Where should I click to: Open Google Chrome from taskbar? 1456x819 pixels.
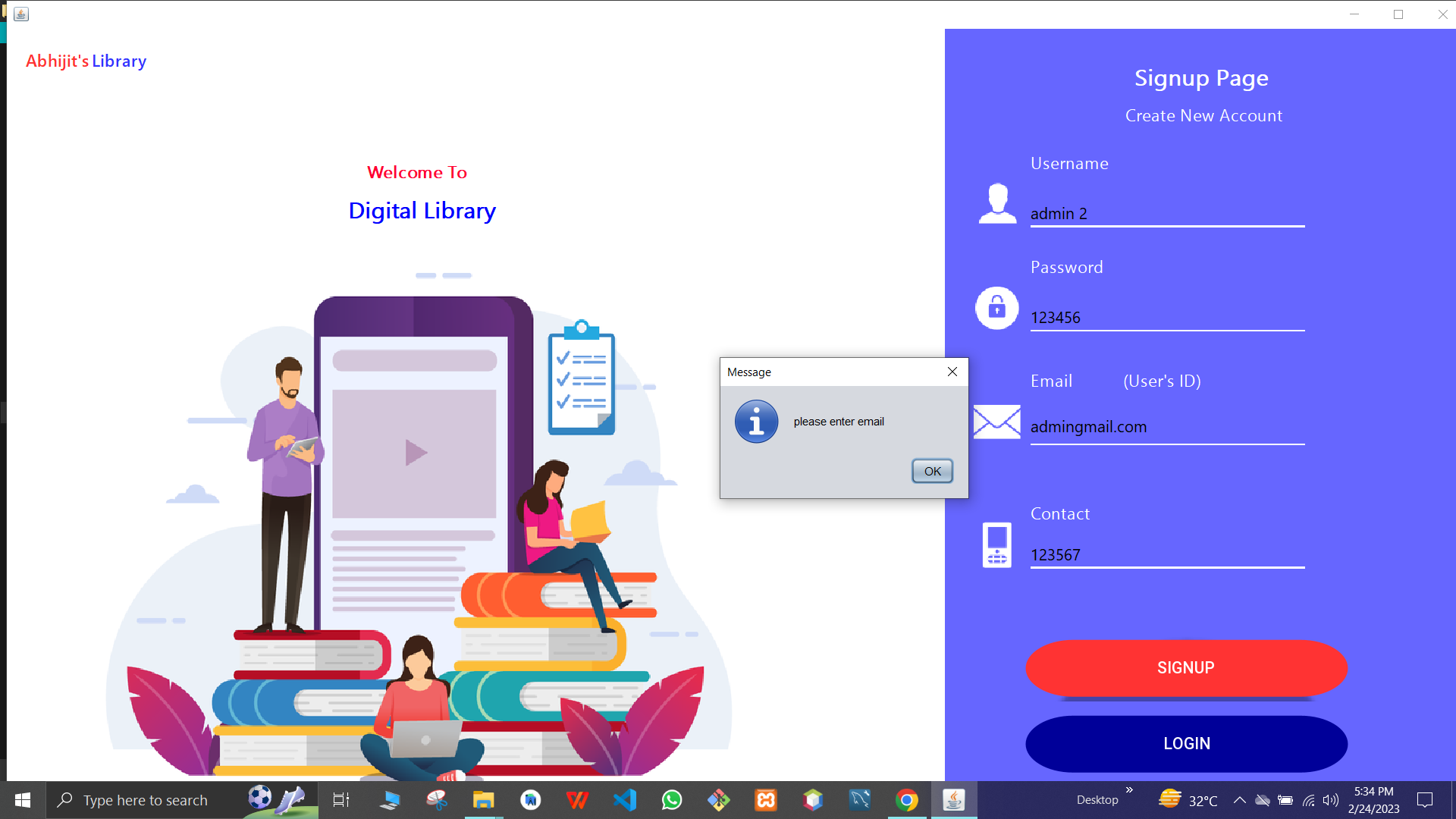907,800
